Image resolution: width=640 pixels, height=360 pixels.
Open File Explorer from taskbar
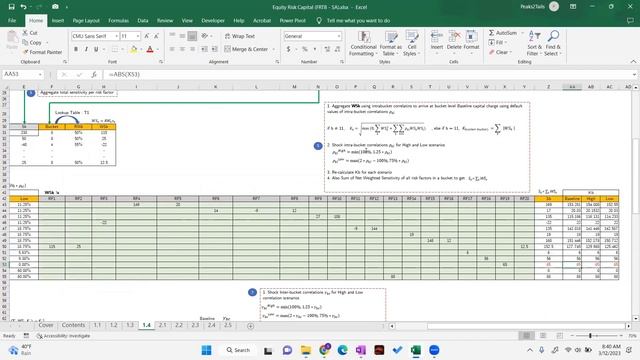point(306,350)
